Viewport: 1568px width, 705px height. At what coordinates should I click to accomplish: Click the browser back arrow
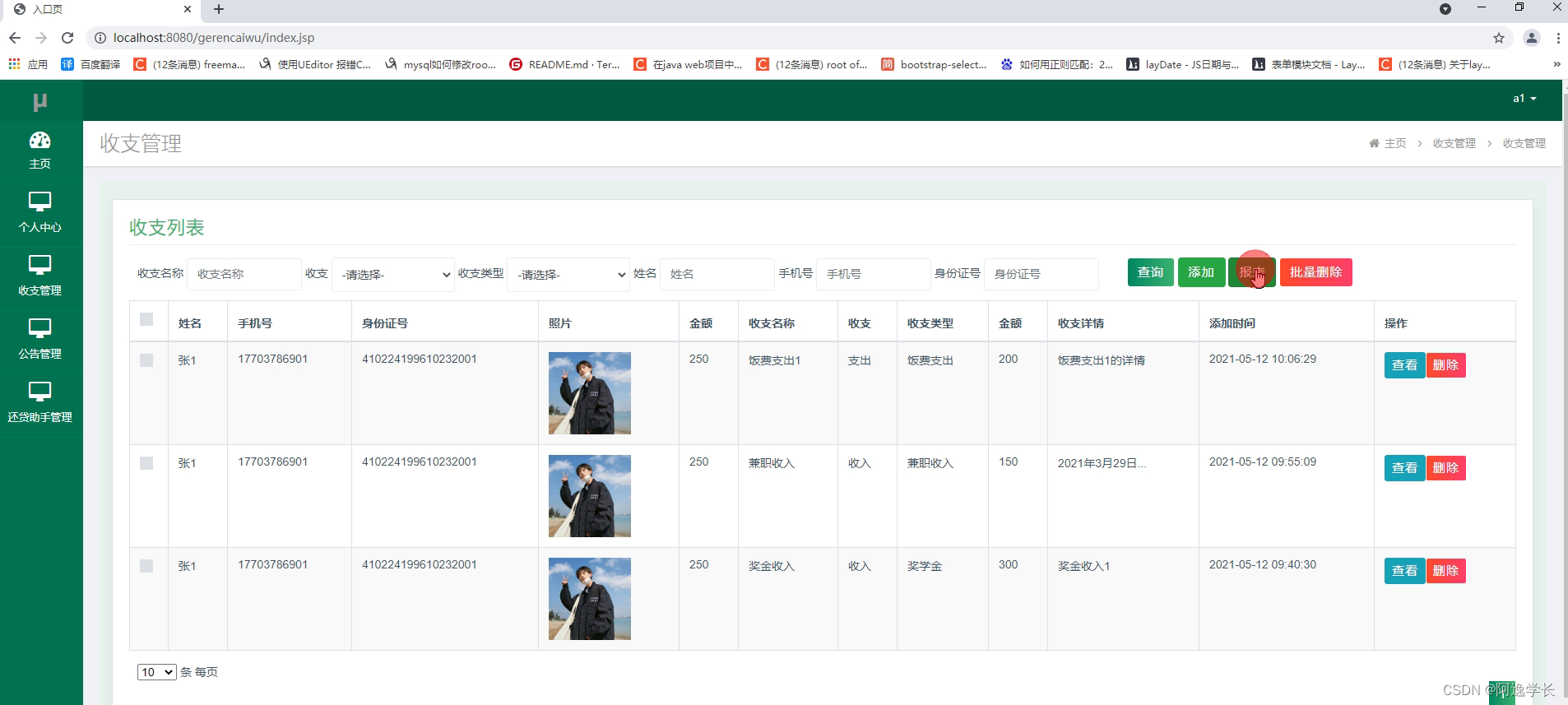click(x=15, y=38)
